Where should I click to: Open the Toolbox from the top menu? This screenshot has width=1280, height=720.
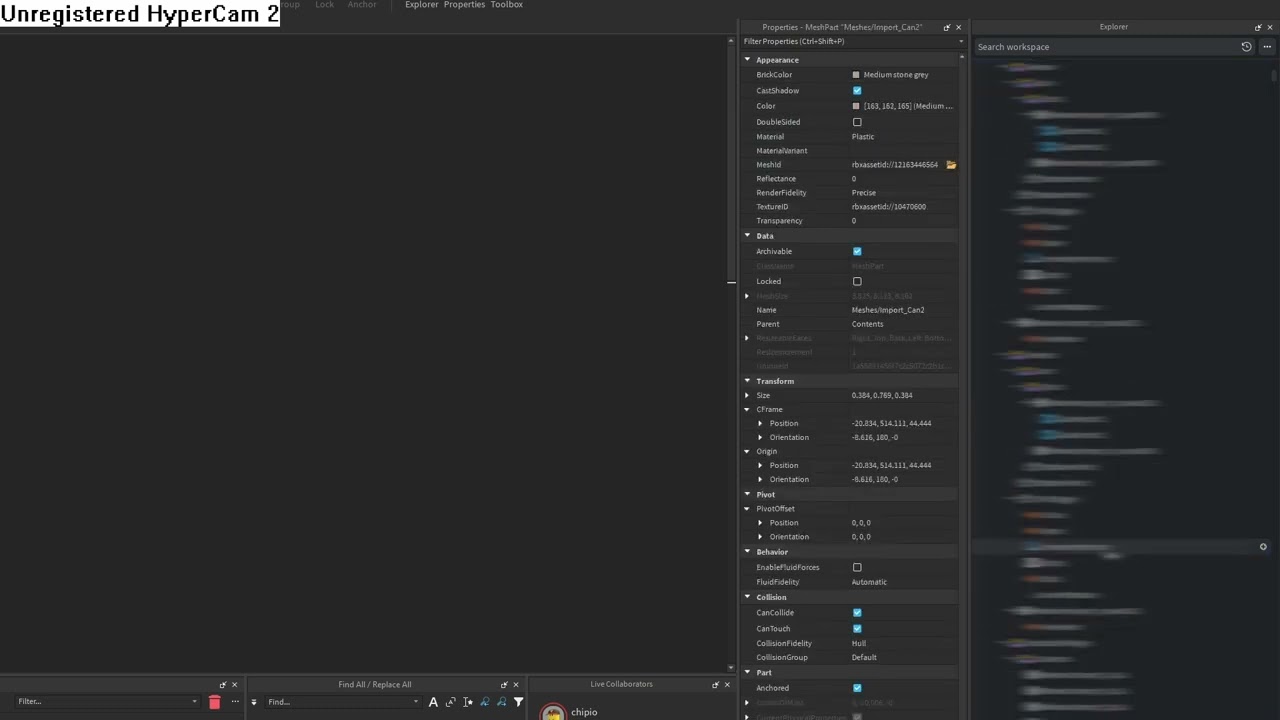[506, 4]
